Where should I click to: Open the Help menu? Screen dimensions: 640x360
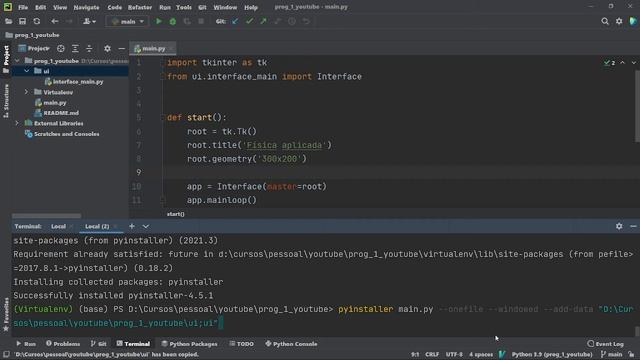[x=251, y=7]
